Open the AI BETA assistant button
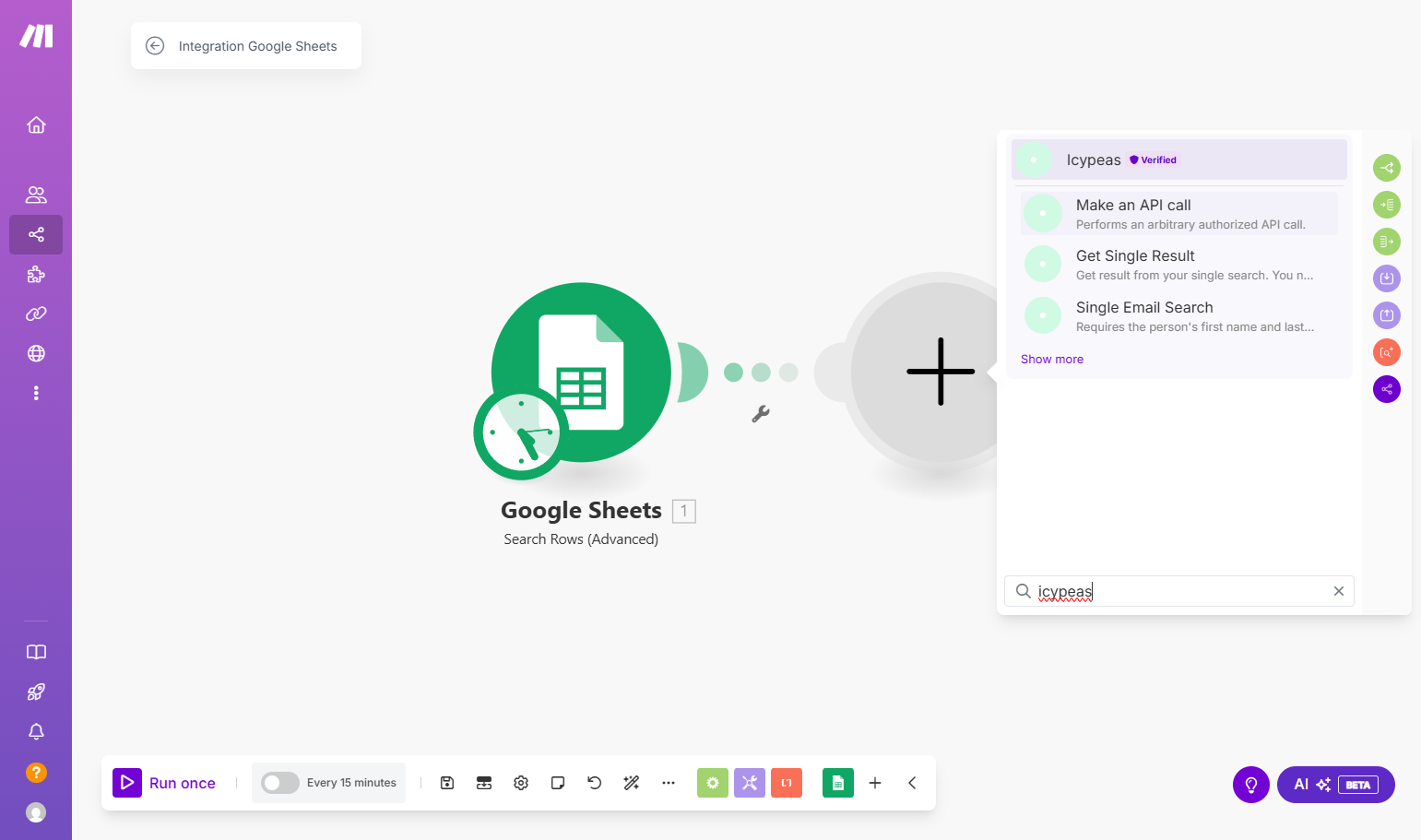Viewport: 1421px width, 840px height. point(1335,785)
